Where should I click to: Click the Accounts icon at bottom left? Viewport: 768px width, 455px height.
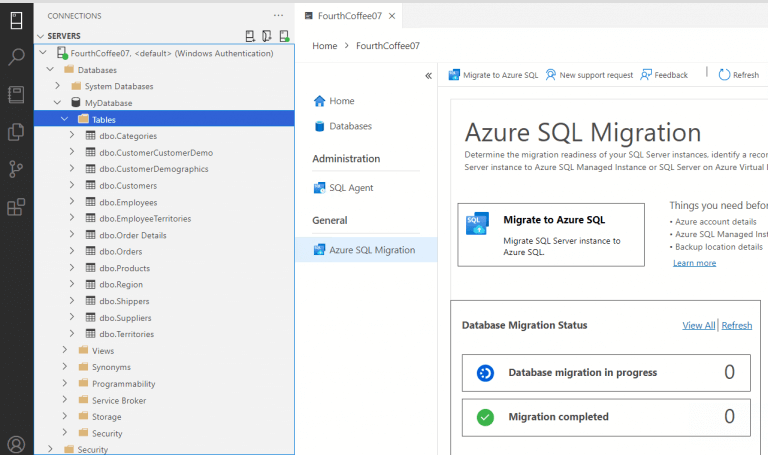tap(16, 444)
